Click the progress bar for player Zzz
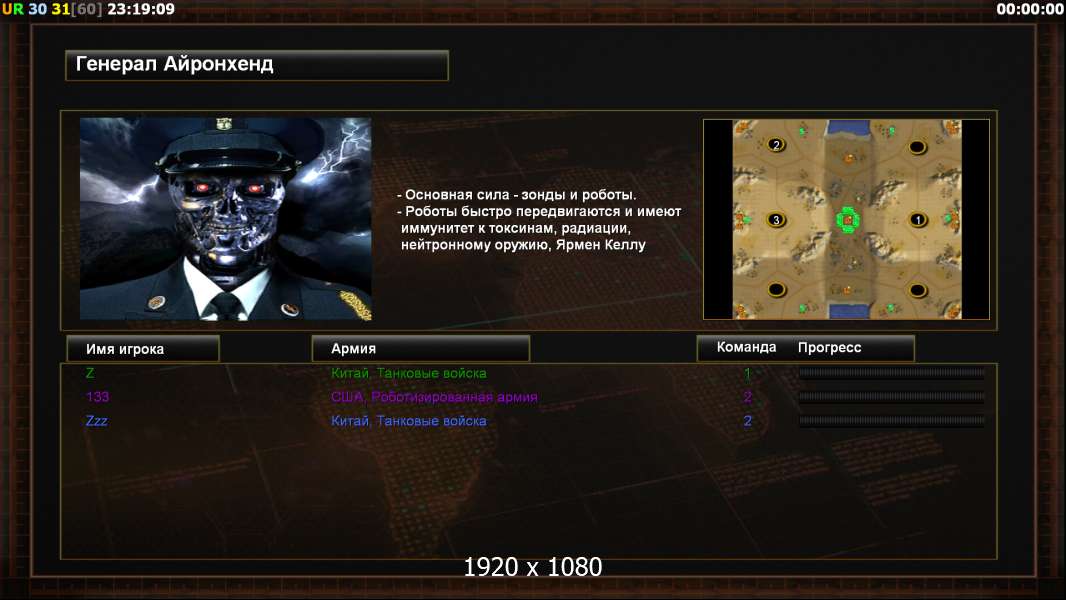The height and width of the screenshot is (600, 1066). [x=891, y=421]
